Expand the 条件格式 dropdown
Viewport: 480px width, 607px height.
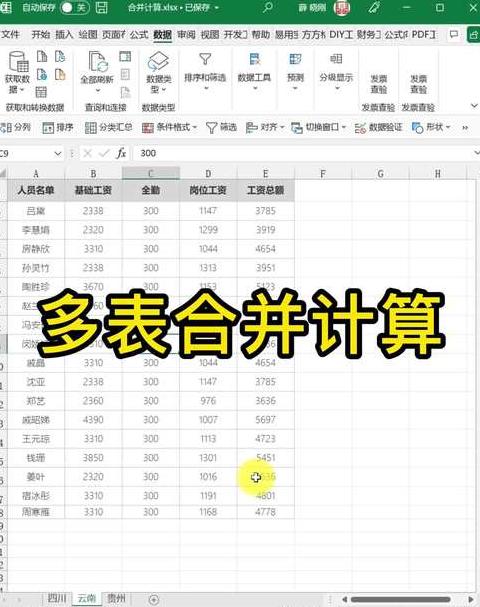point(169,127)
